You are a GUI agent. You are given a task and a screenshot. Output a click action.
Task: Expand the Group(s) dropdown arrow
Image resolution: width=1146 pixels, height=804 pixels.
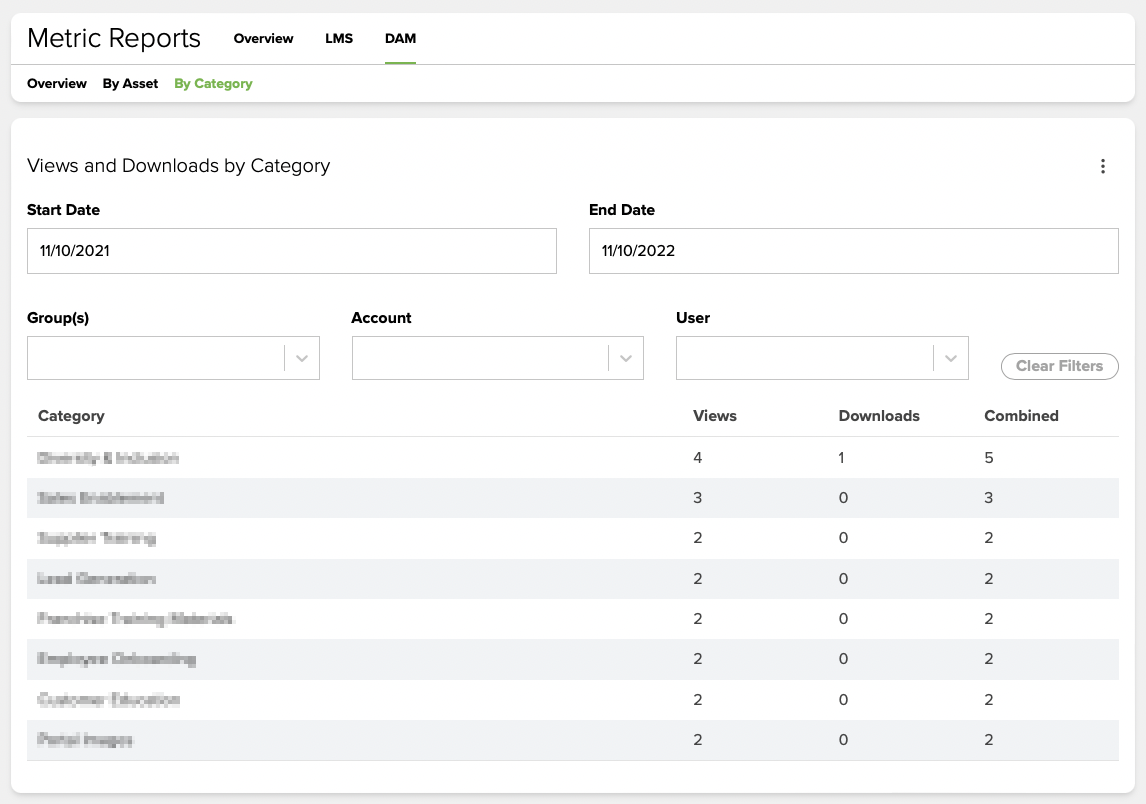302,358
